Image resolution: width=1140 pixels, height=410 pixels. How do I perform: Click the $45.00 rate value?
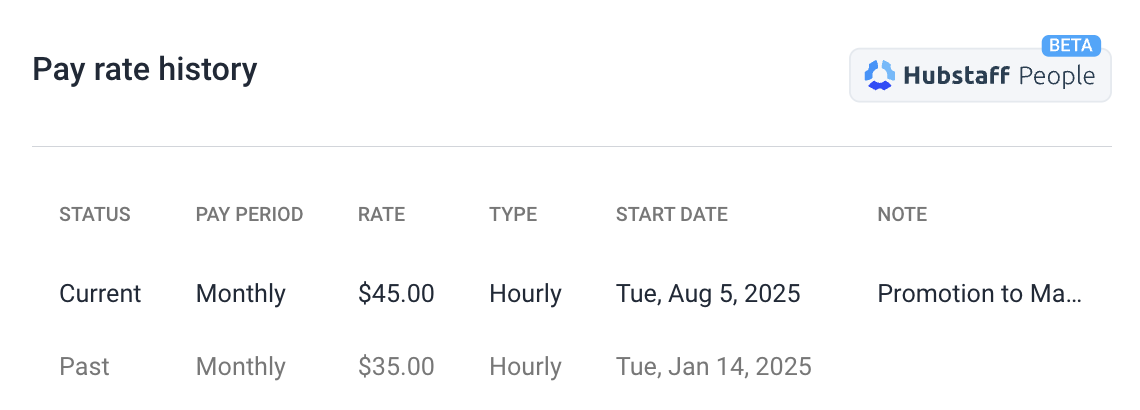tap(396, 294)
